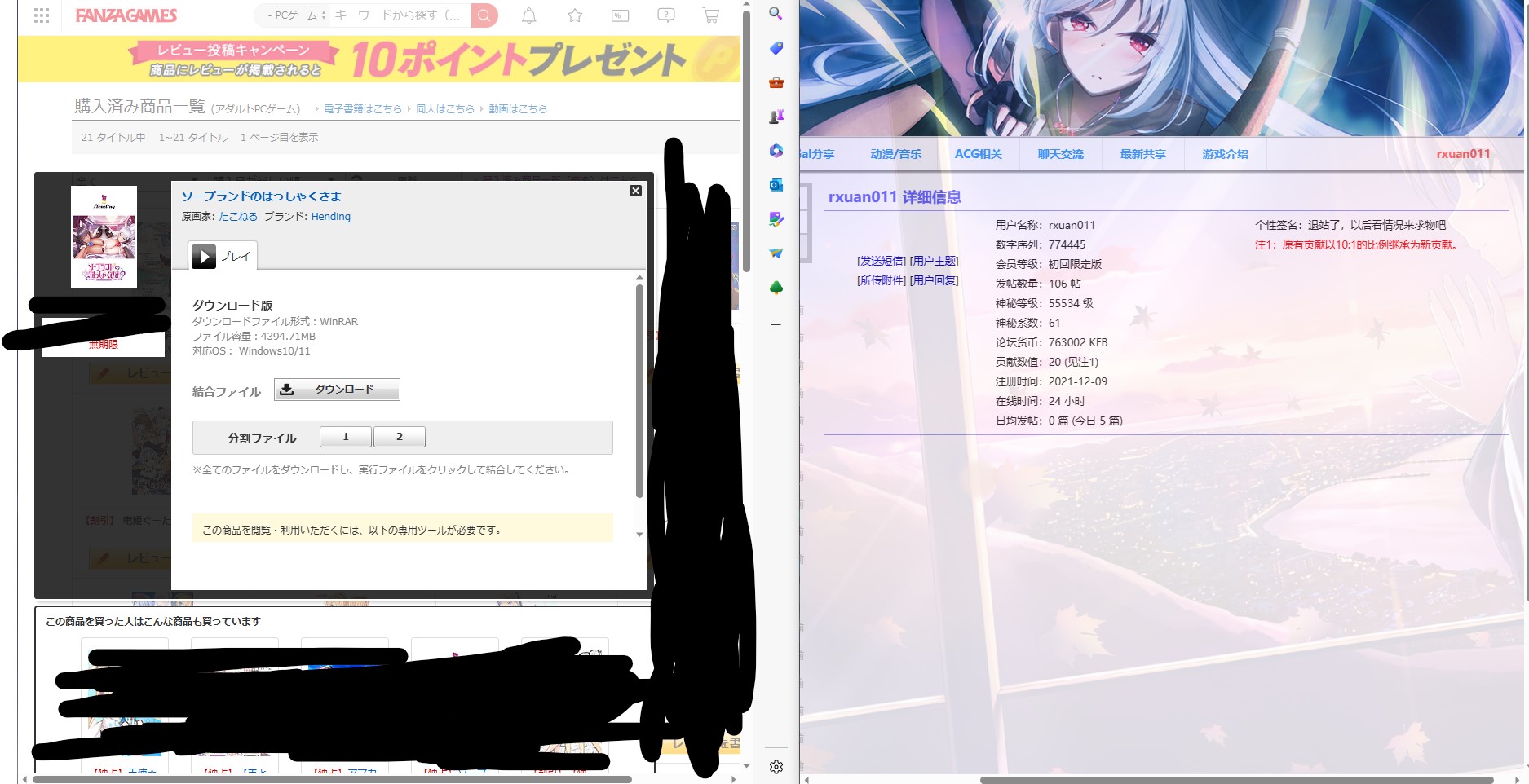Click the 数字序列 774445 value
Image resolution: width=1529 pixels, height=784 pixels.
(1067, 244)
